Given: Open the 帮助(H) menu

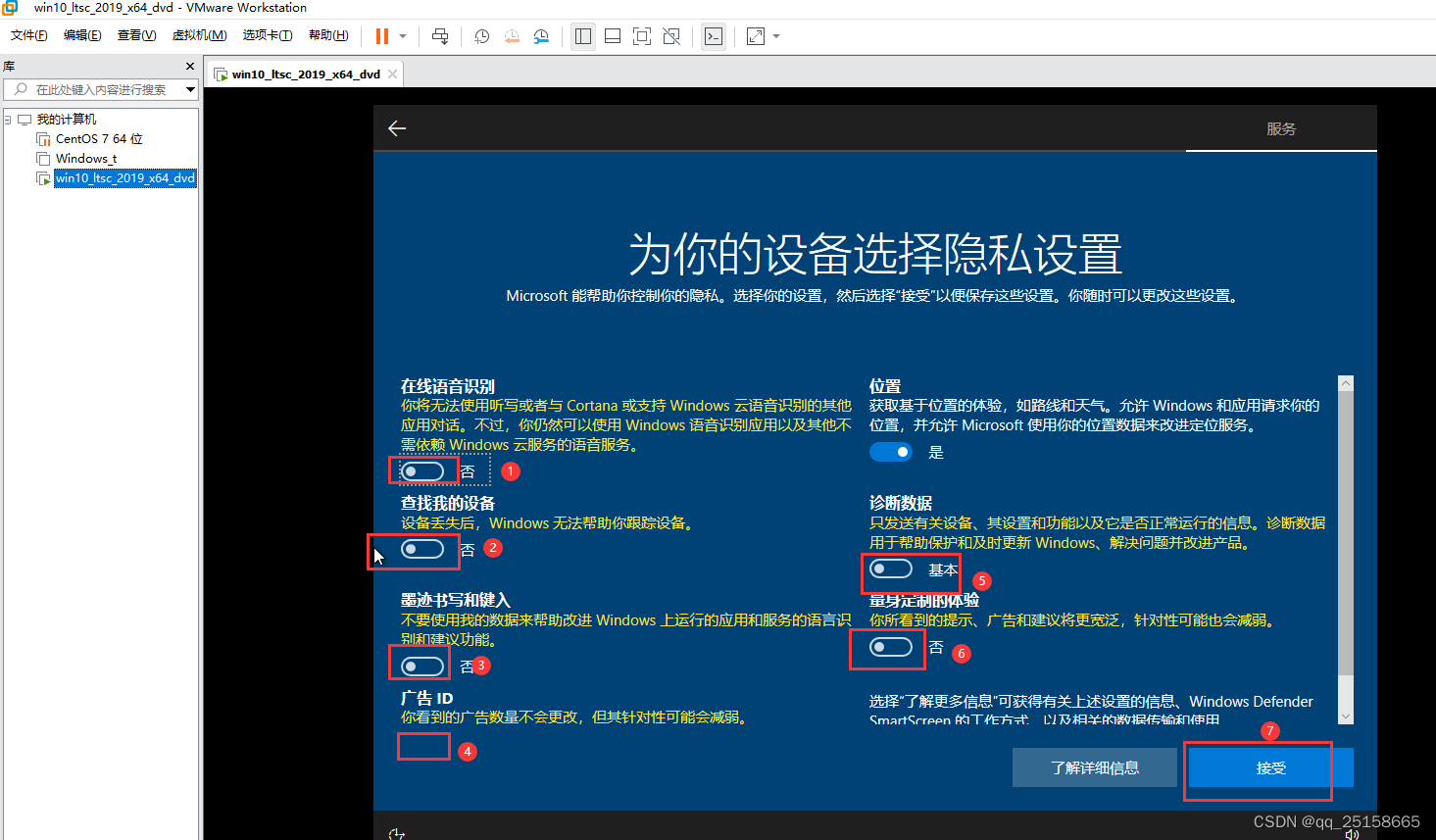Looking at the screenshot, I should pyautogui.click(x=328, y=35).
